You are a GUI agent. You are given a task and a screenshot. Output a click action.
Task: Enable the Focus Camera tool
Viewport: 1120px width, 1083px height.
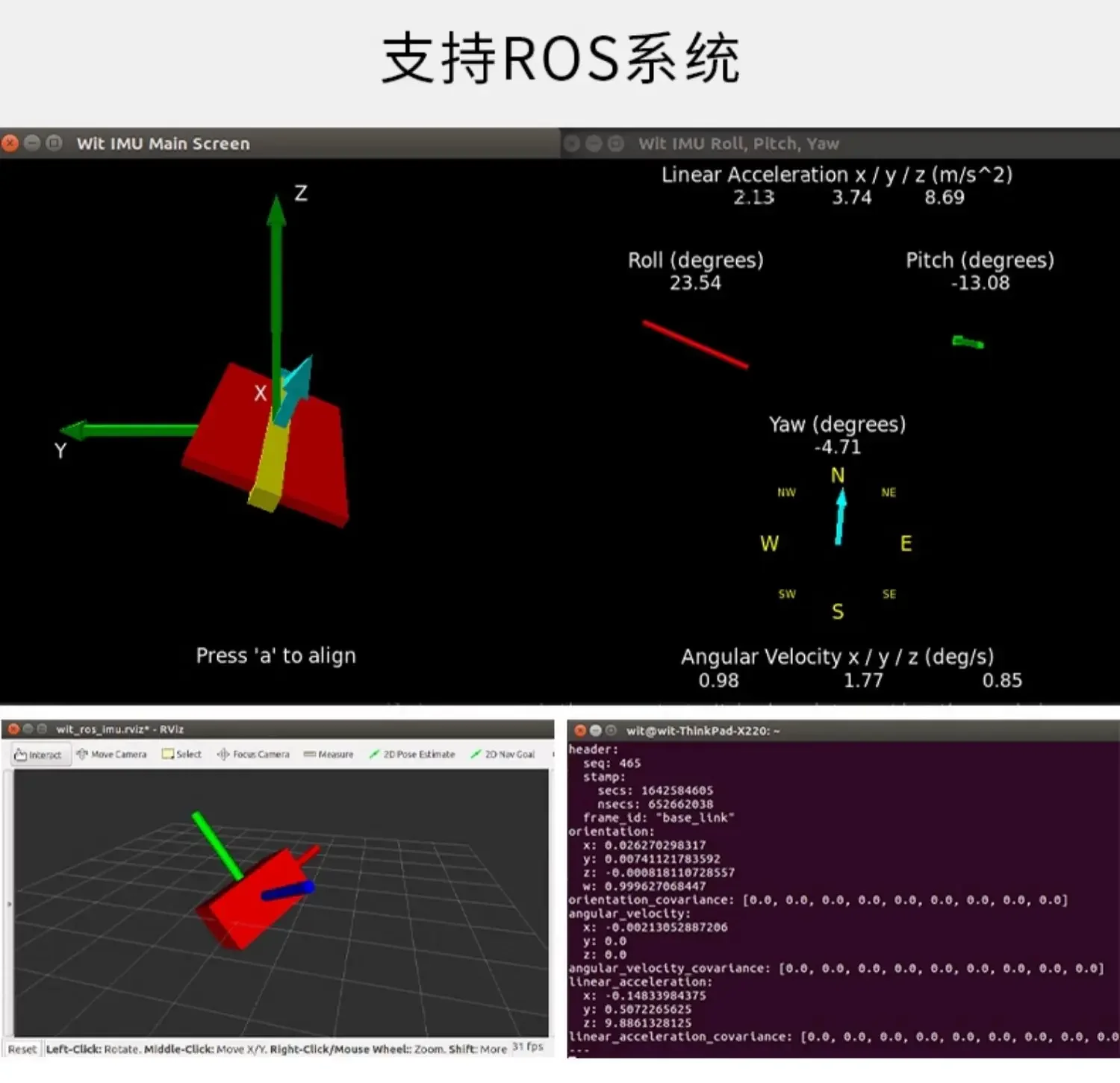[x=253, y=755]
